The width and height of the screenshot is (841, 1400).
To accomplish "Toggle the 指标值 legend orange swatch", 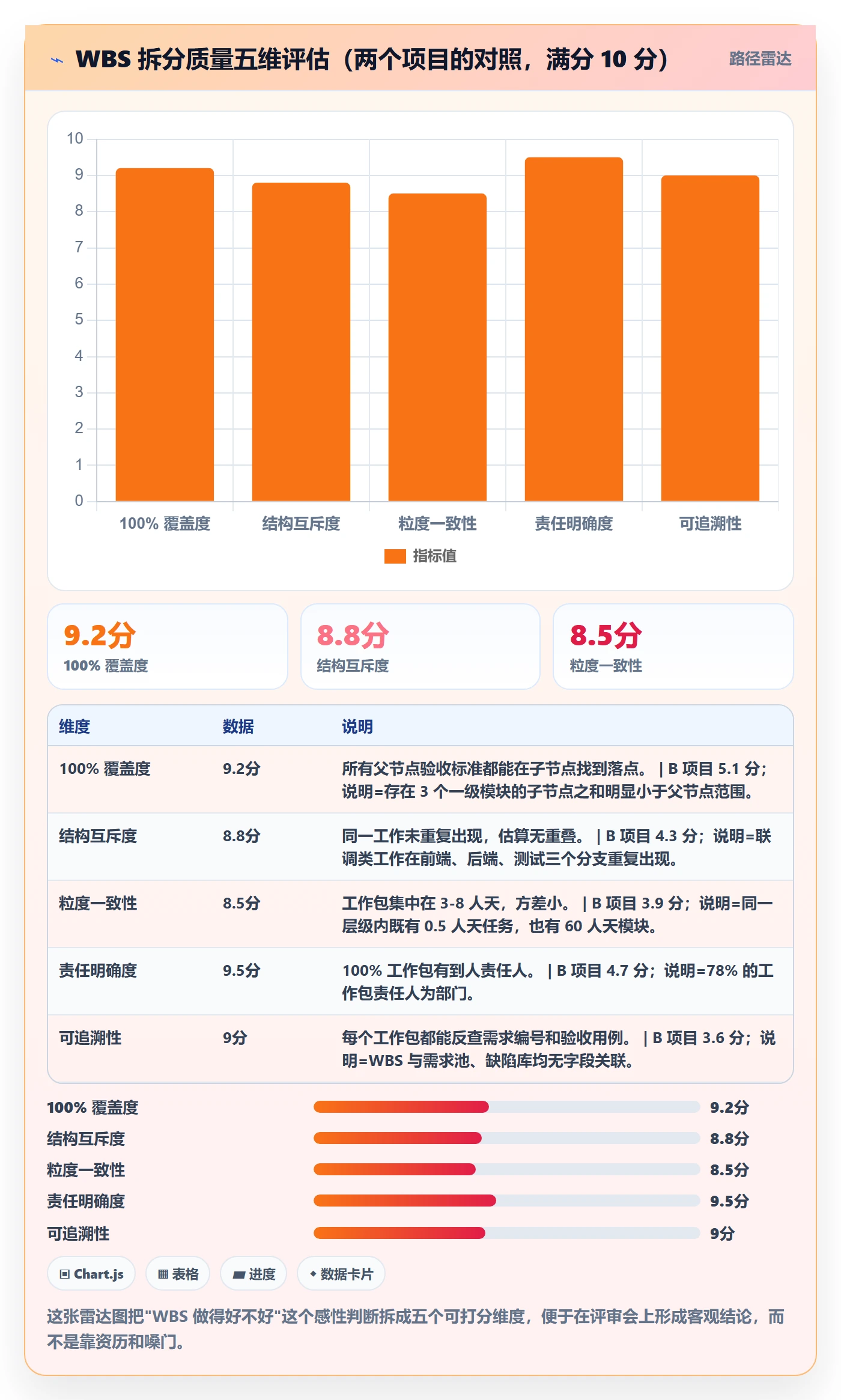I will pyautogui.click(x=395, y=556).
